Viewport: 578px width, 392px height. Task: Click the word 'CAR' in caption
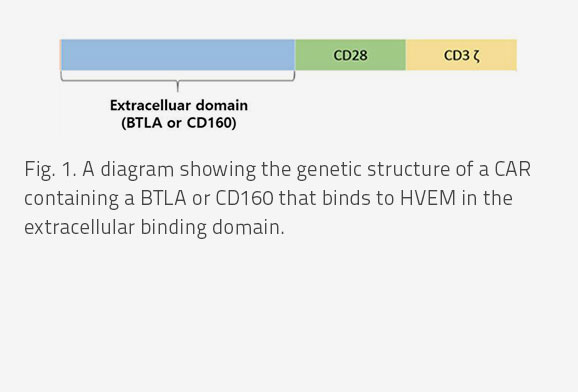tap(512, 169)
